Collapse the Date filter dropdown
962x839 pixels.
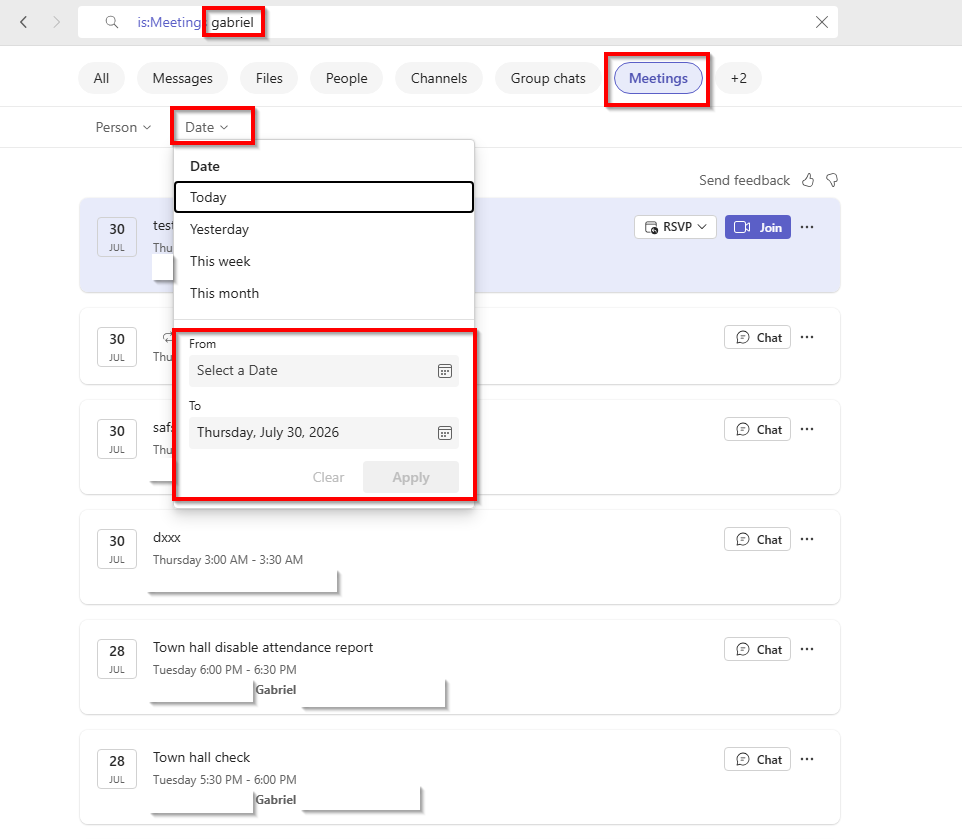[206, 128]
